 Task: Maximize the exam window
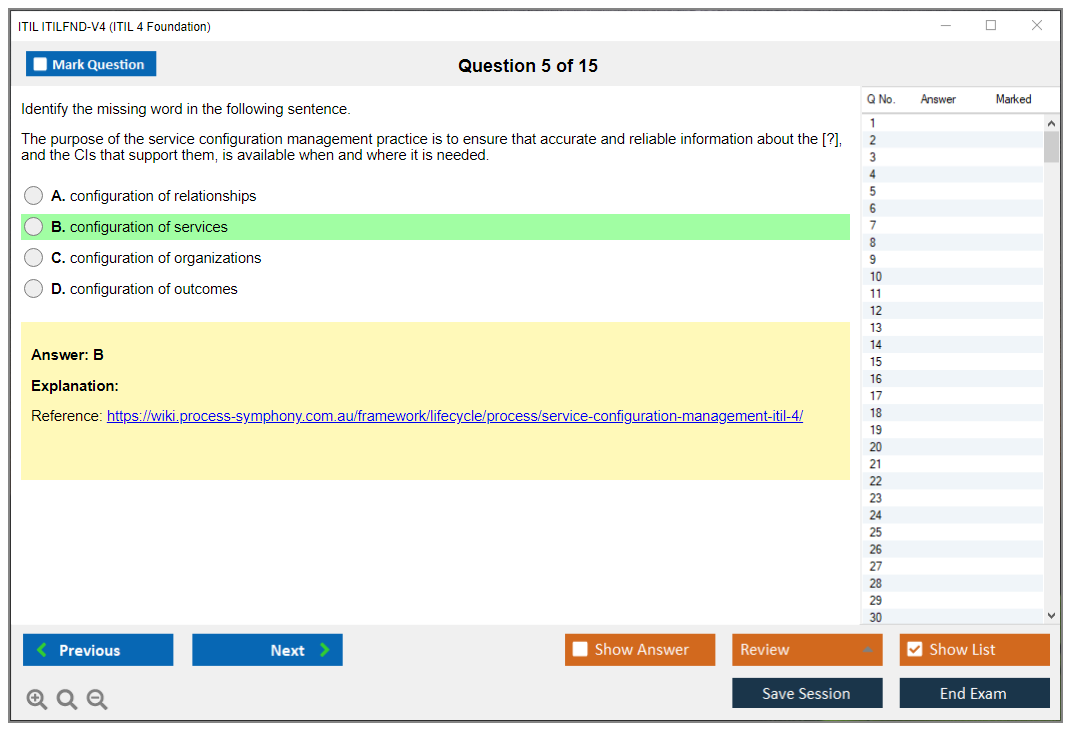pos(991,26)
